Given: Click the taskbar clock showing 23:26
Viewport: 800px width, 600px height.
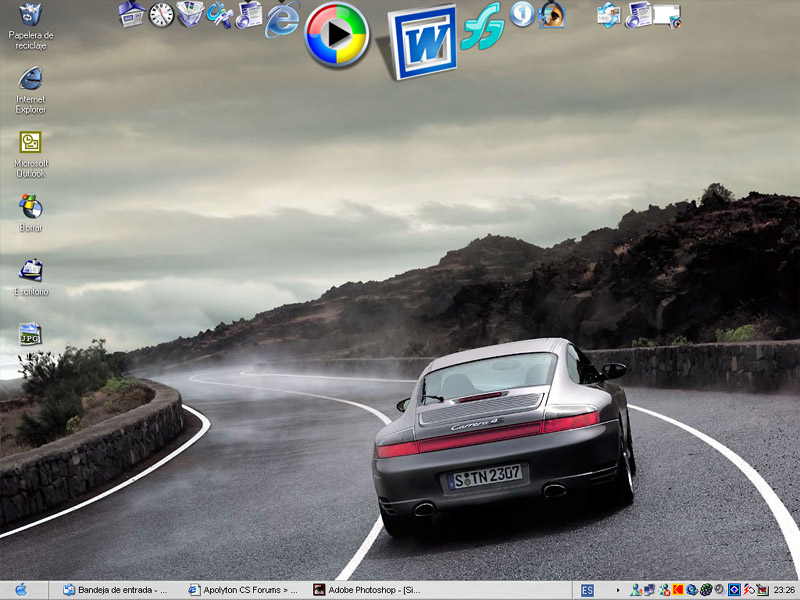Looking at the screenshot, I should 784,590.
